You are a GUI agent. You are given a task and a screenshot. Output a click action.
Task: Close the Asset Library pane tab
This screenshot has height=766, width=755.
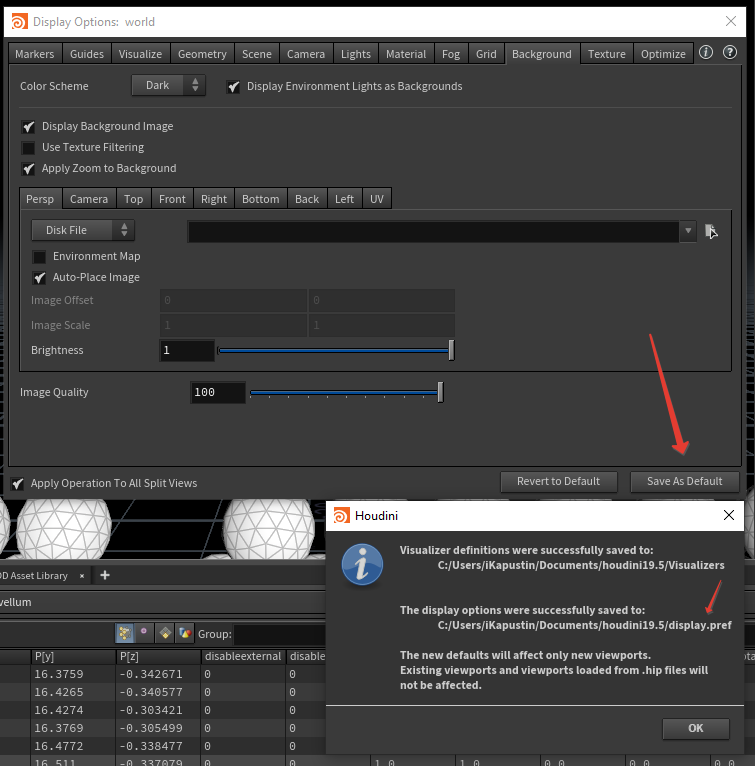click(82, 575)
